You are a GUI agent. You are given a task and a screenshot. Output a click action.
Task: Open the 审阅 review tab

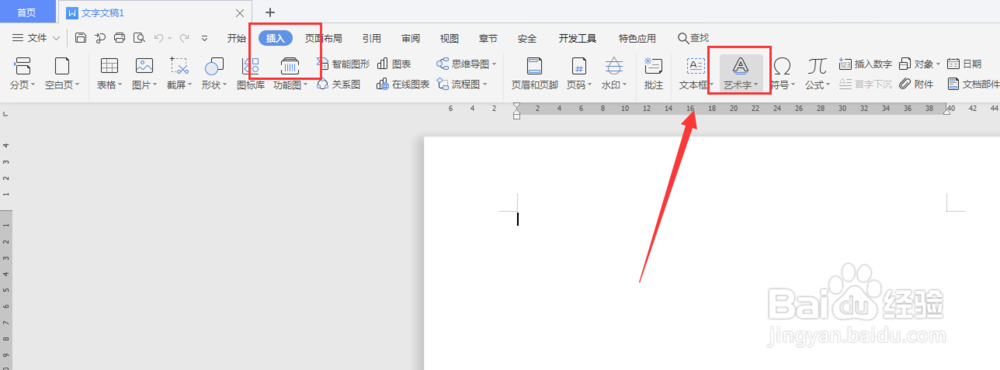coord(411,38)
